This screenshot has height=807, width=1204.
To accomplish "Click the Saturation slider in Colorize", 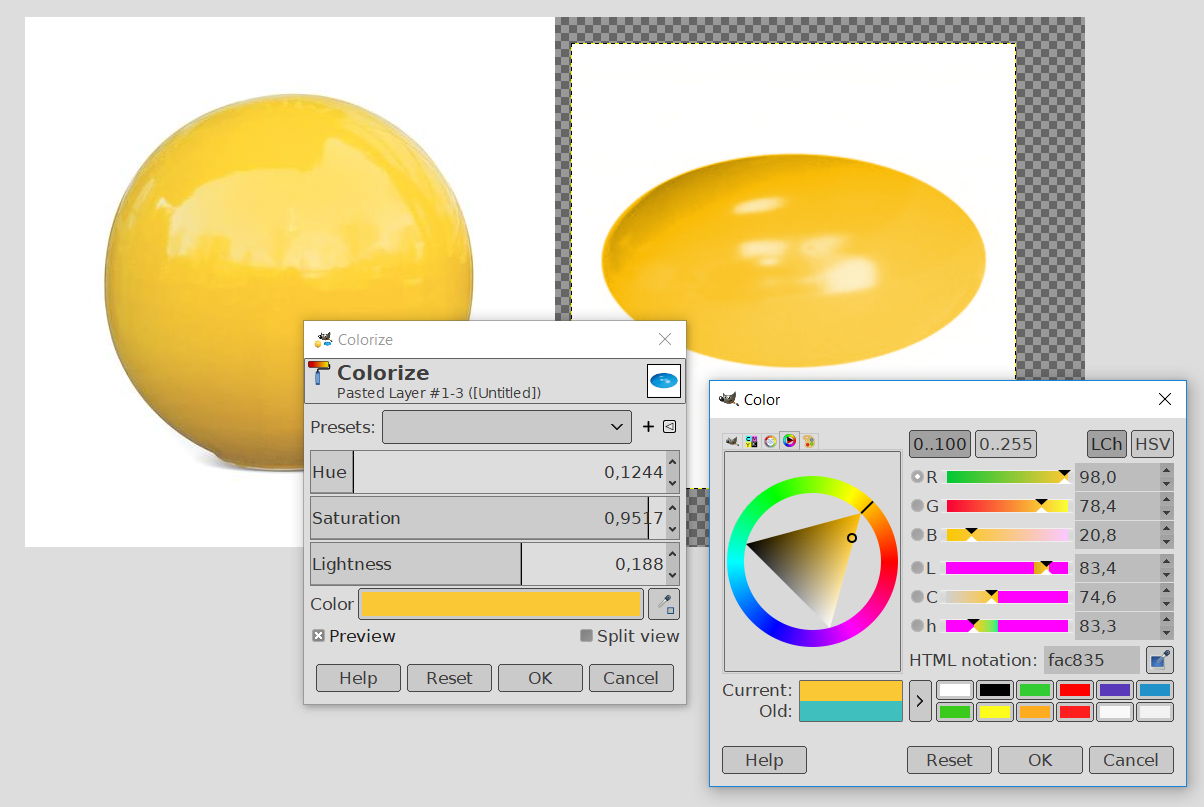I will tap(488, 518).
